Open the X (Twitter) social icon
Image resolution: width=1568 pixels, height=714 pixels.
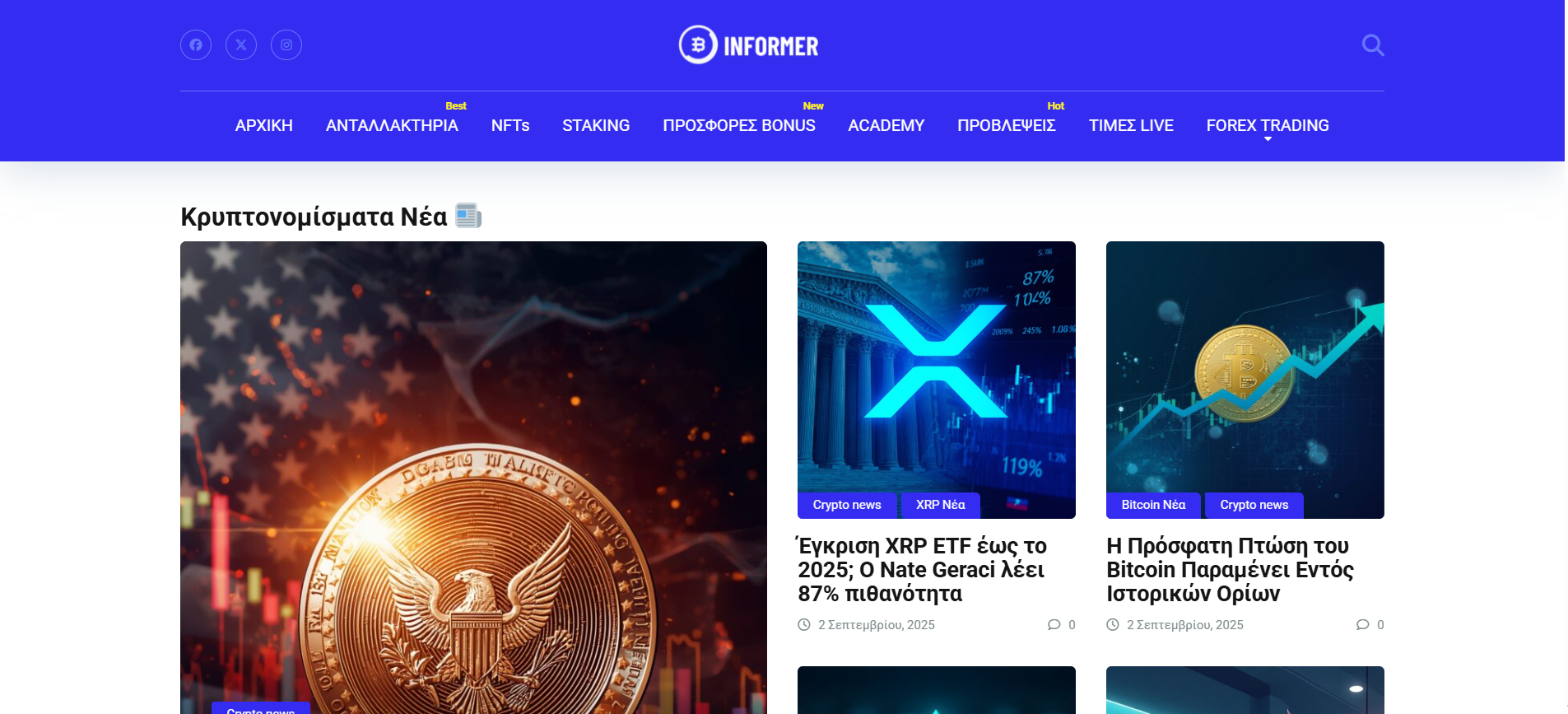coord(241,44)
